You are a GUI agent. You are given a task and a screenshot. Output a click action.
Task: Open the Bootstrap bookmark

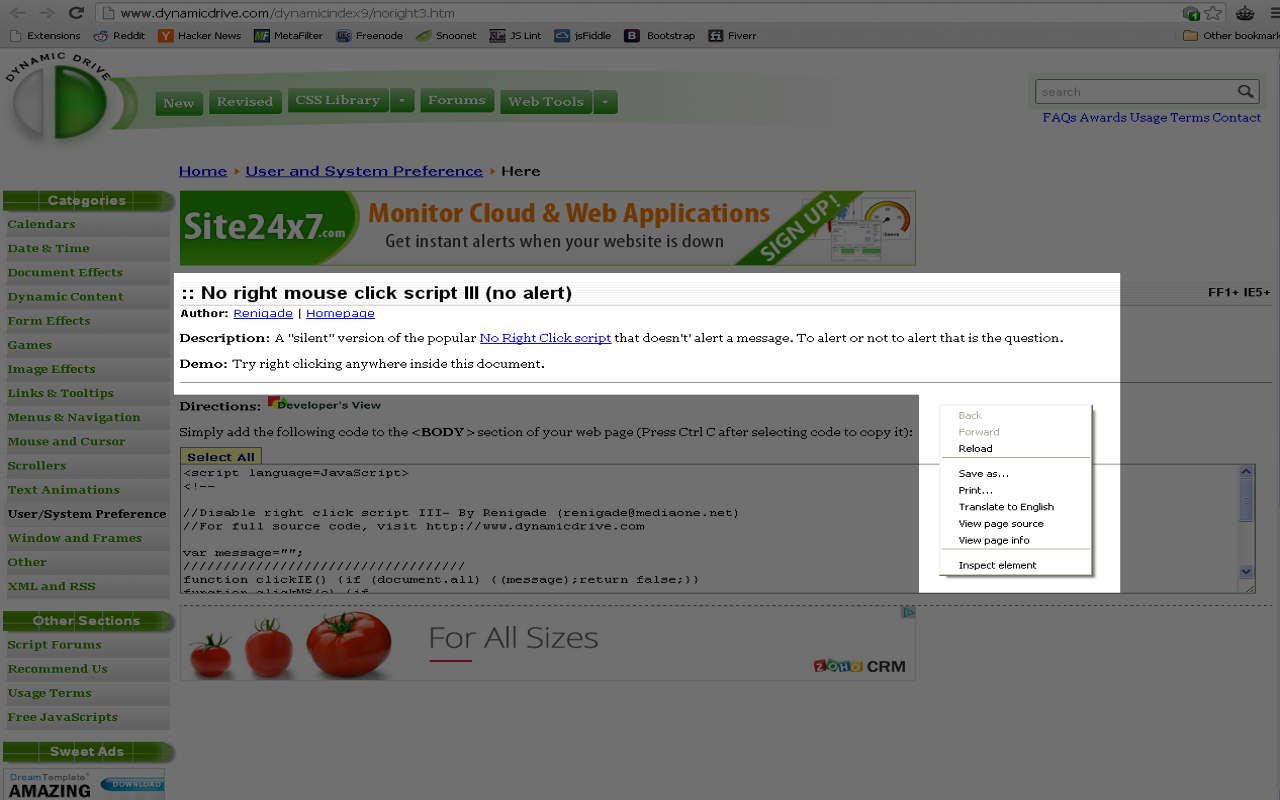660,36
